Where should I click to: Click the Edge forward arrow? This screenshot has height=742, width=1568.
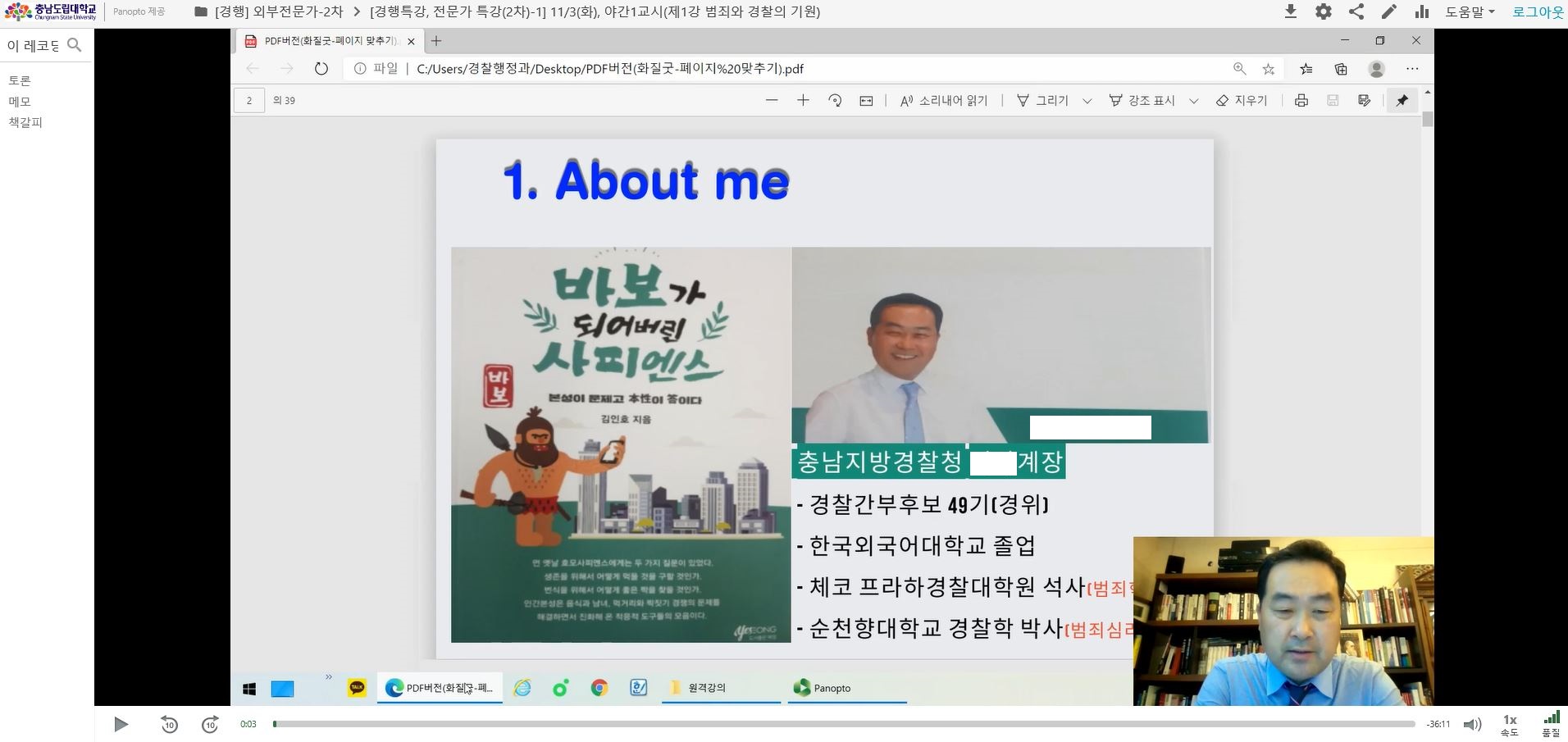click(x=286, y=69)
